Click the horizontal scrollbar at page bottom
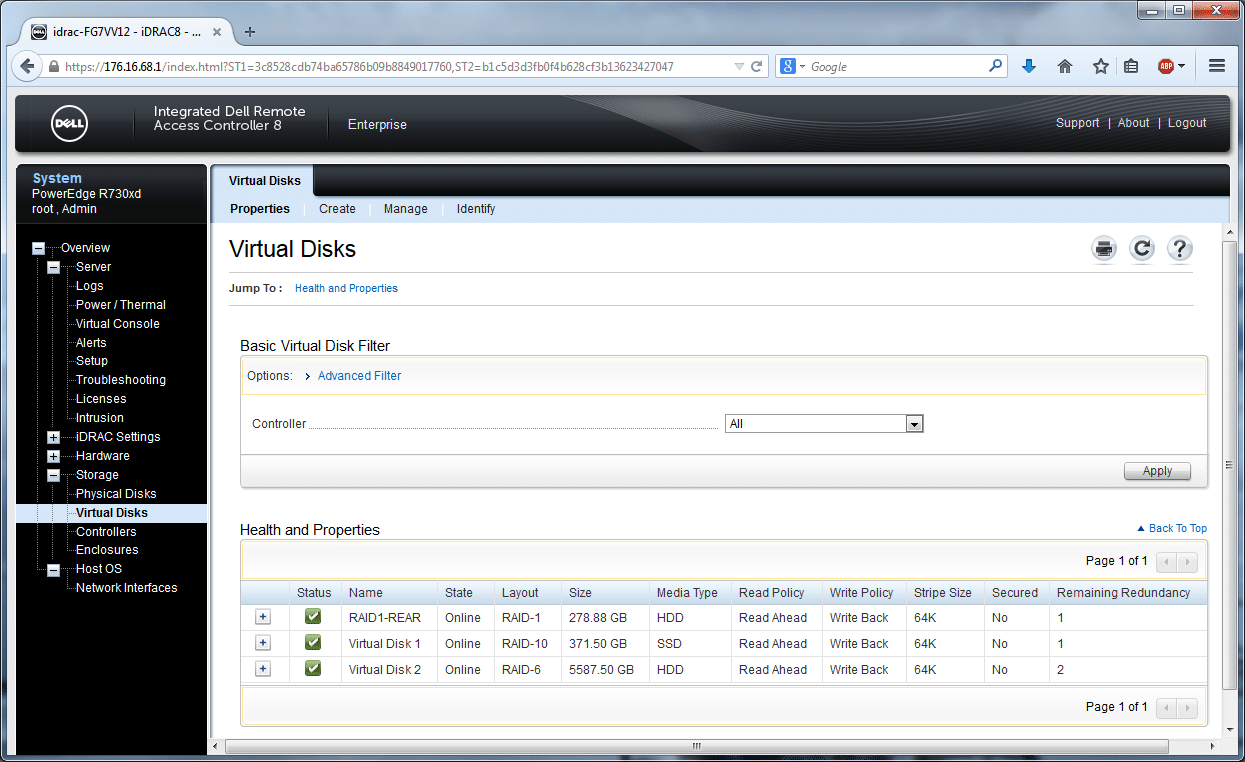1245x762 pixels. point(697,747)
